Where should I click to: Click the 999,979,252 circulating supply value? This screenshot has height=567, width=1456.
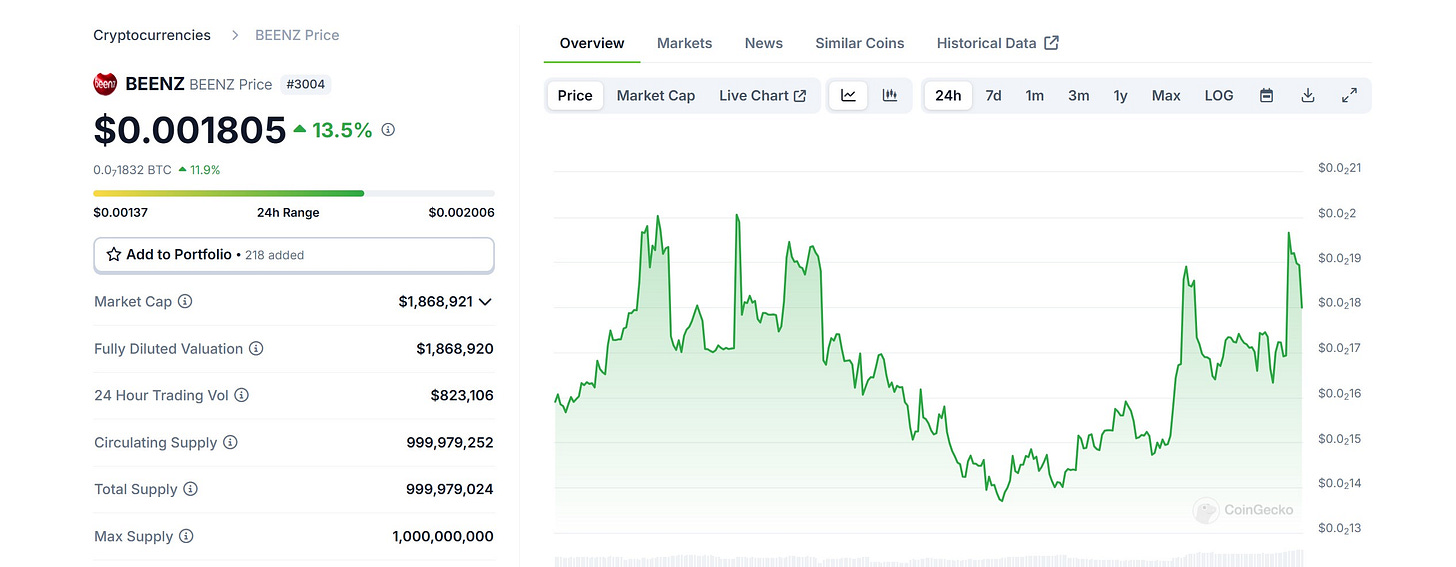(450, 442)
